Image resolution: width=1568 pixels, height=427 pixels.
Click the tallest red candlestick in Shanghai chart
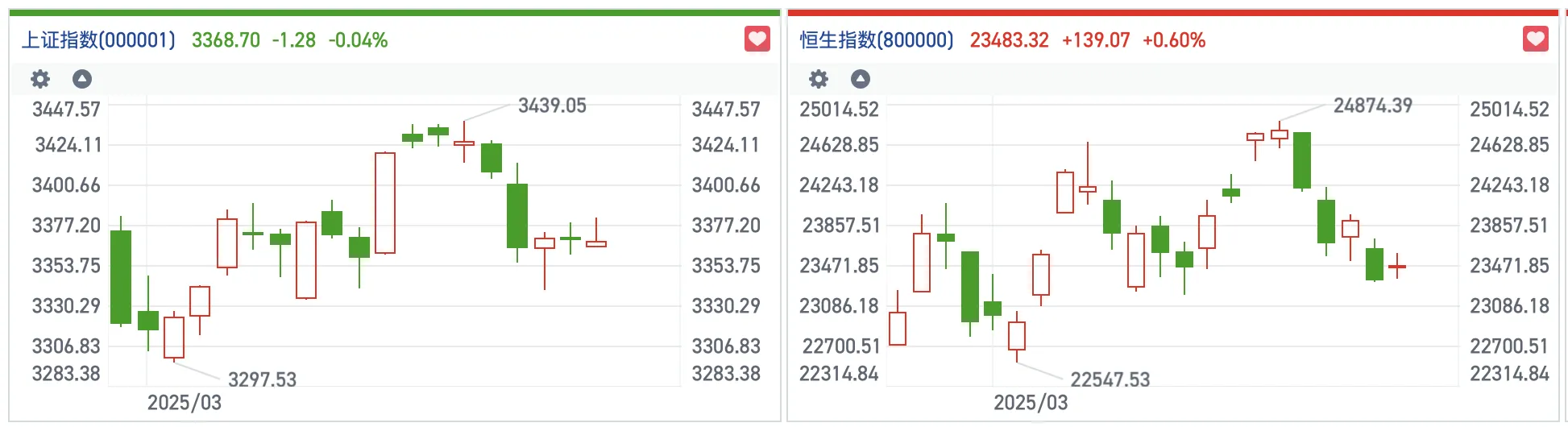tap(385, 203)
